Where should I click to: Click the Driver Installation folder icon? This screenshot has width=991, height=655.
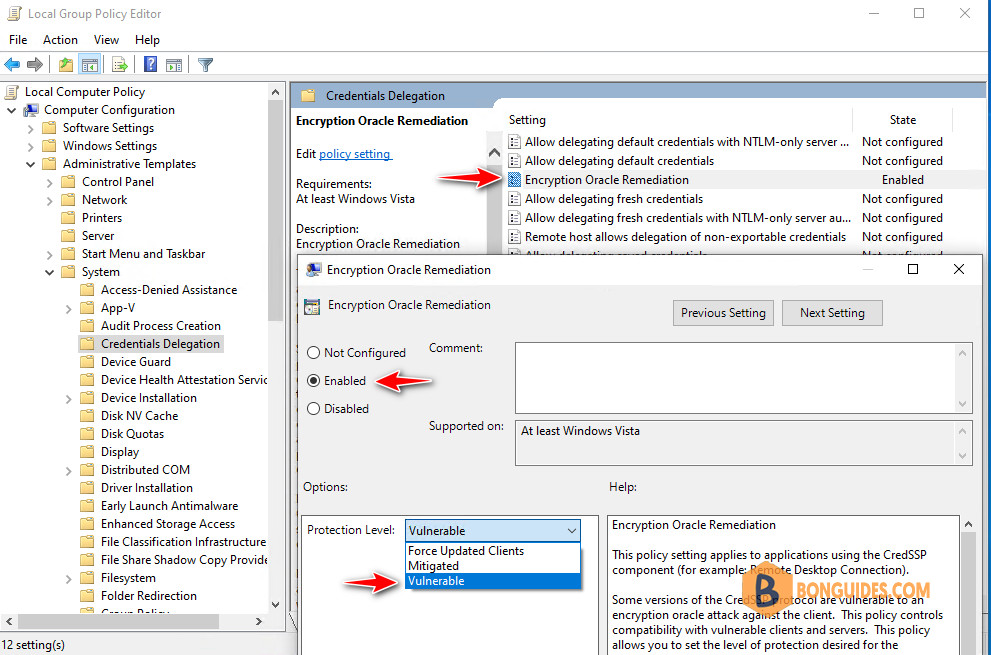point(87,488)
